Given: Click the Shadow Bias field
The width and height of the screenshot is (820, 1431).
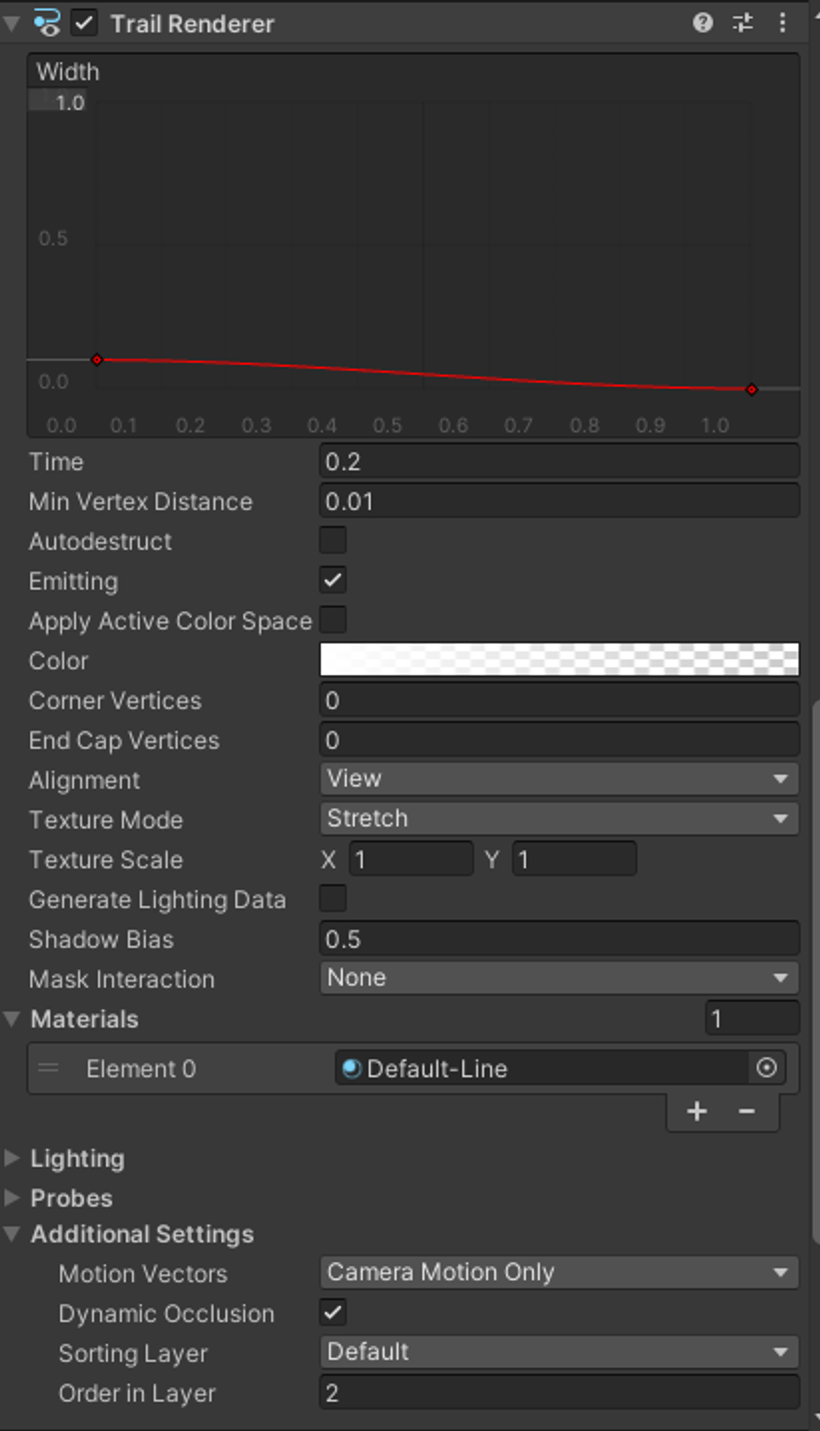Looking at the screenshot, I should coord(559,938).
